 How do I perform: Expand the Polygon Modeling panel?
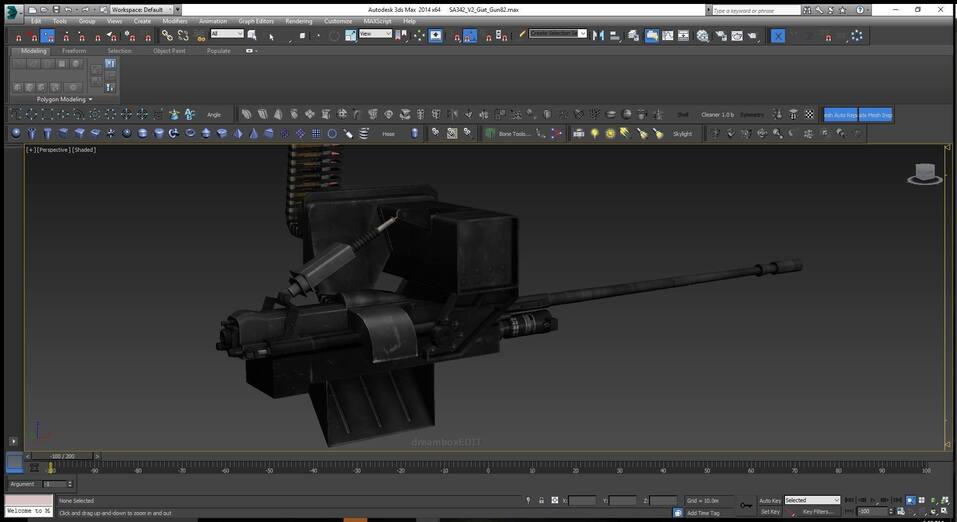64,99
